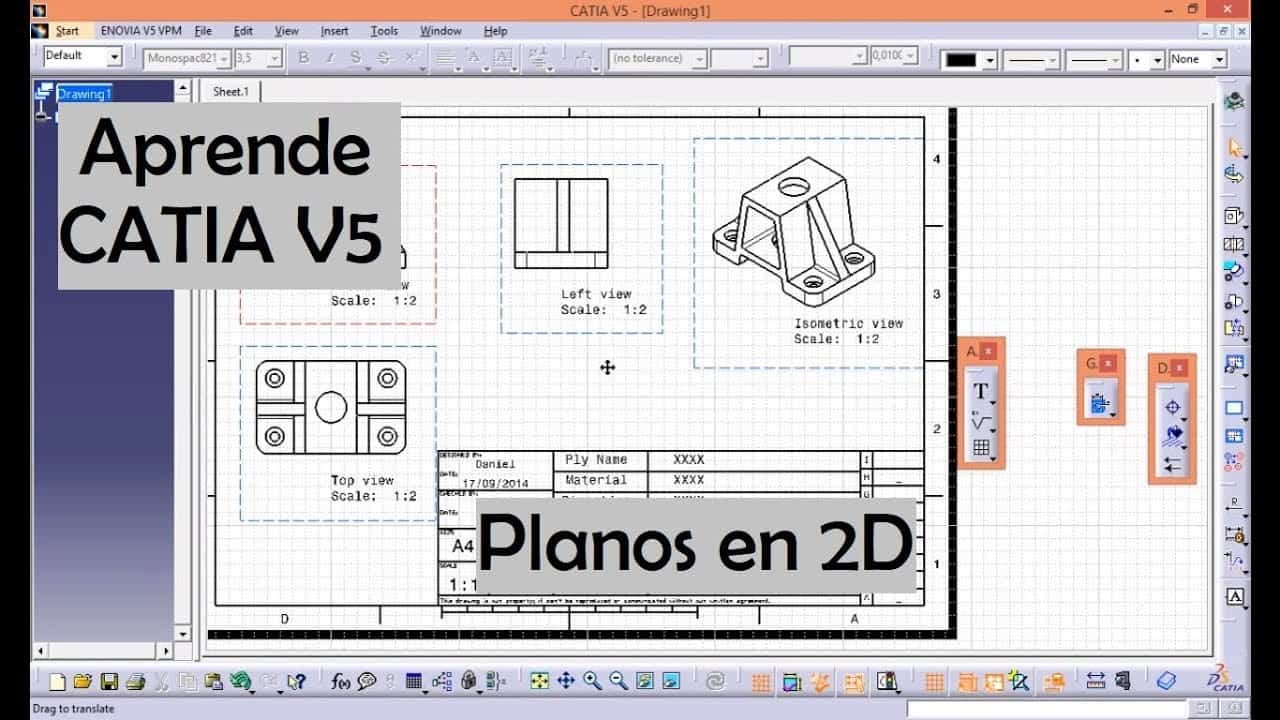Print the drawing sheet
1280x720 pixels.
tap(135, 682)
